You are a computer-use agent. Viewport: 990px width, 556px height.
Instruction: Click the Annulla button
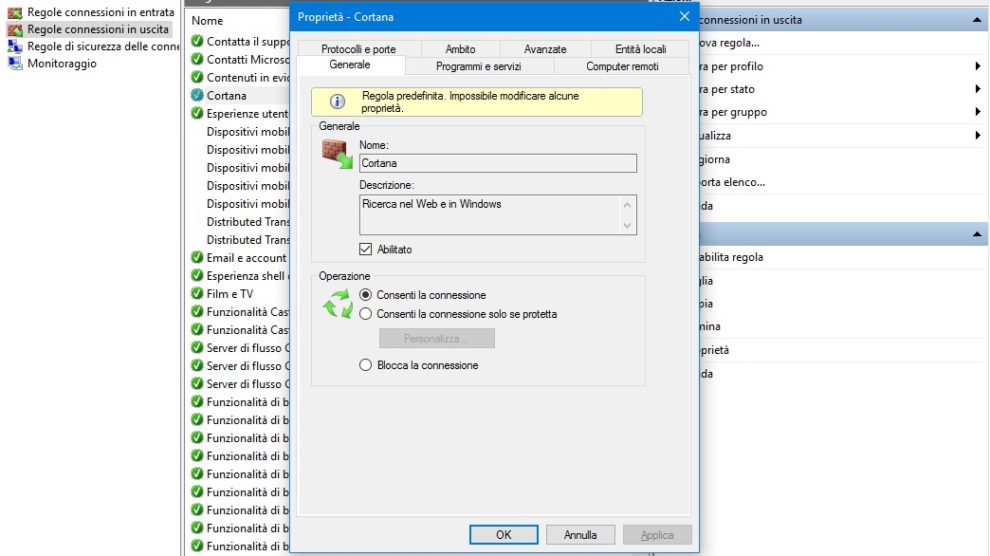pos(580,535)
